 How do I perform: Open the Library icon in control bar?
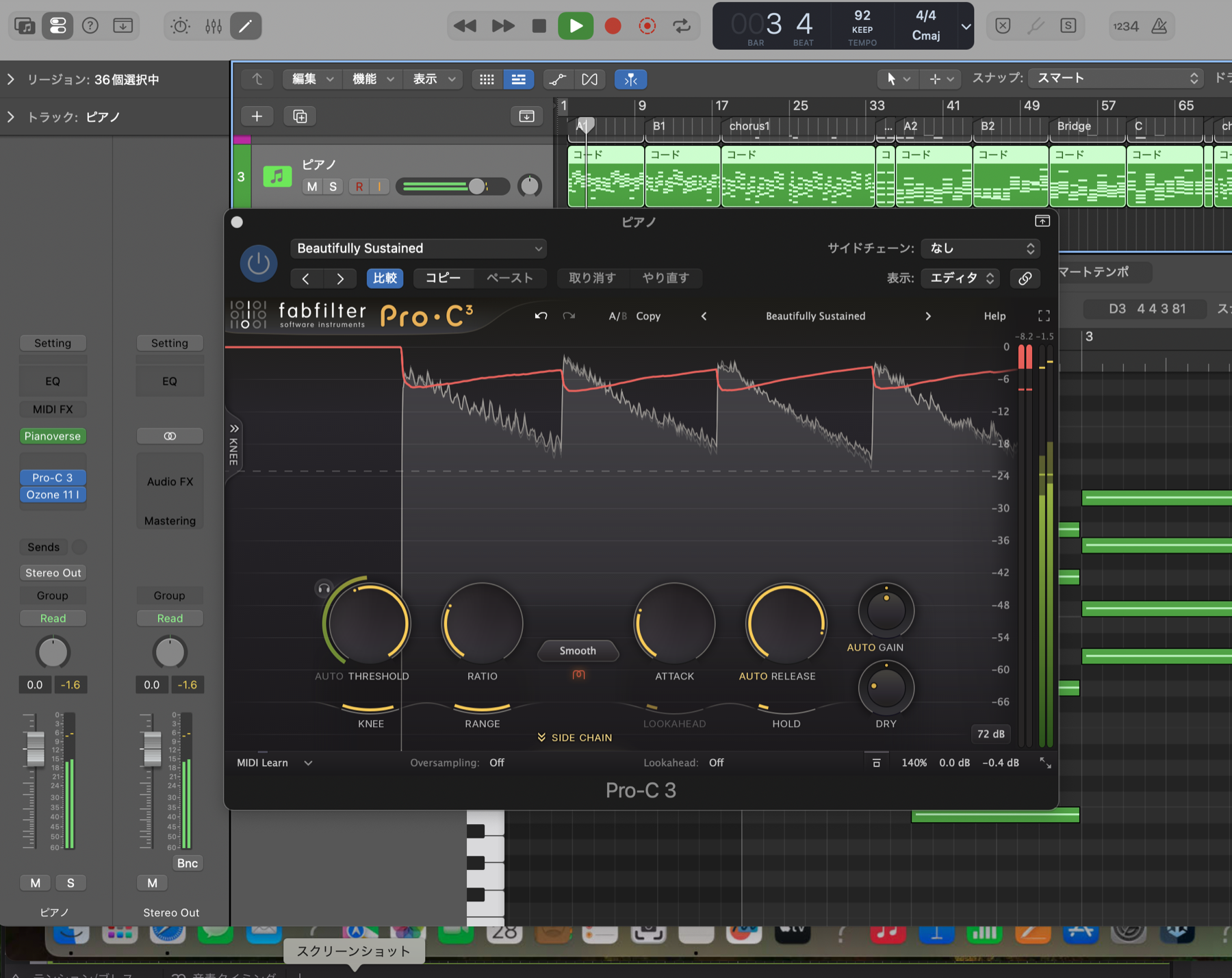(x=25, y=26)
